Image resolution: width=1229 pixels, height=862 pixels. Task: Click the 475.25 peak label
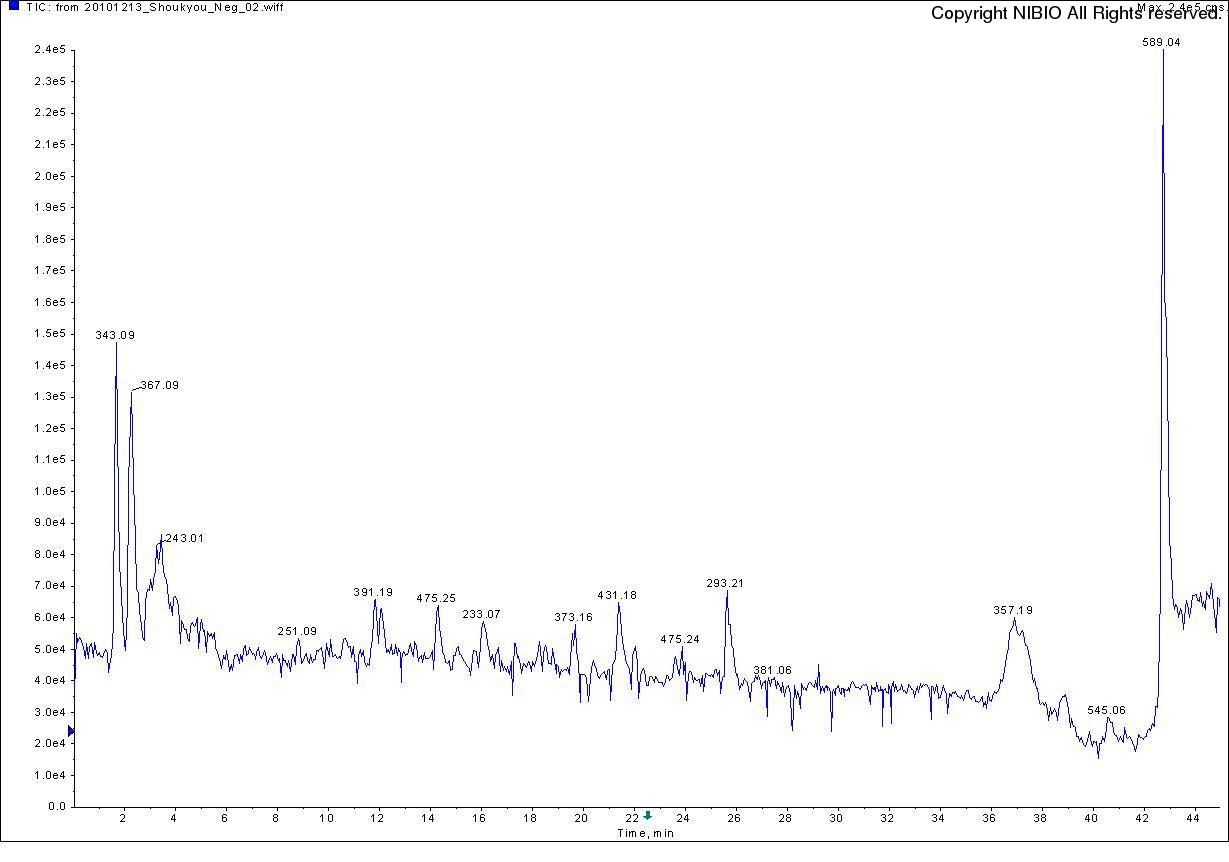pos(436,598)
